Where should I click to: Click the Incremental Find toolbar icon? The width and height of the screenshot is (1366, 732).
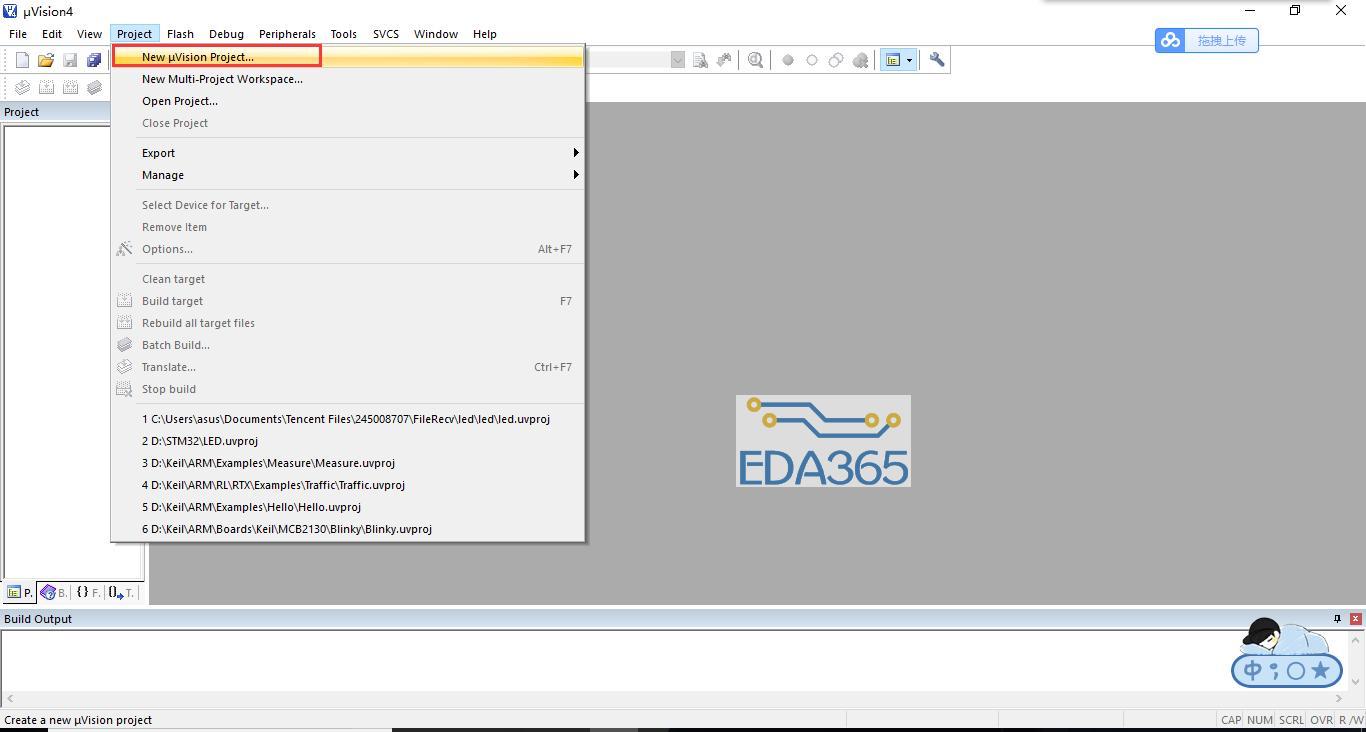click(724, 60)
